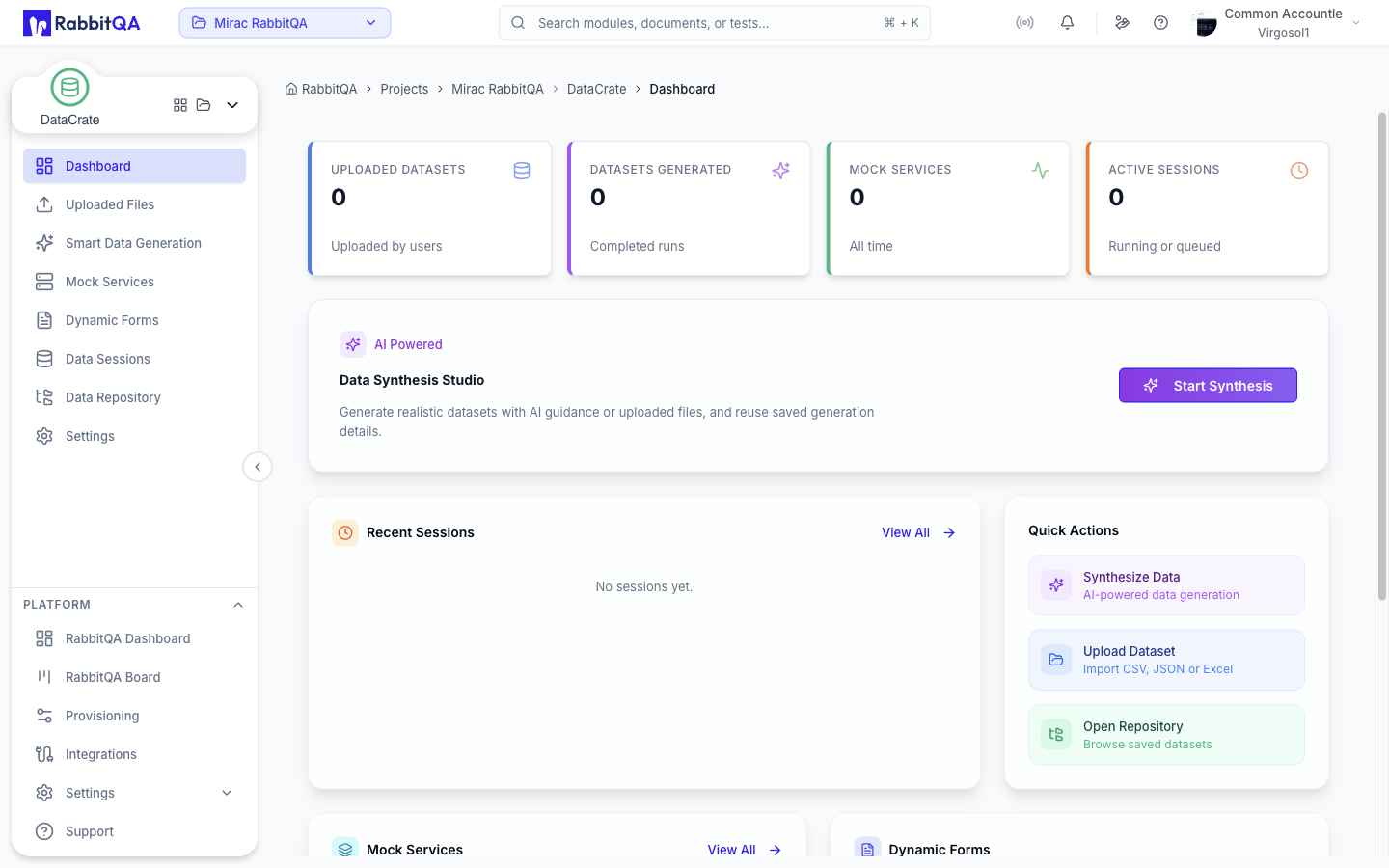Click the 'No sessions yet.' text
Viewport: 1389px width, 868px height.
pyautogui.click(x=644, y=586)
